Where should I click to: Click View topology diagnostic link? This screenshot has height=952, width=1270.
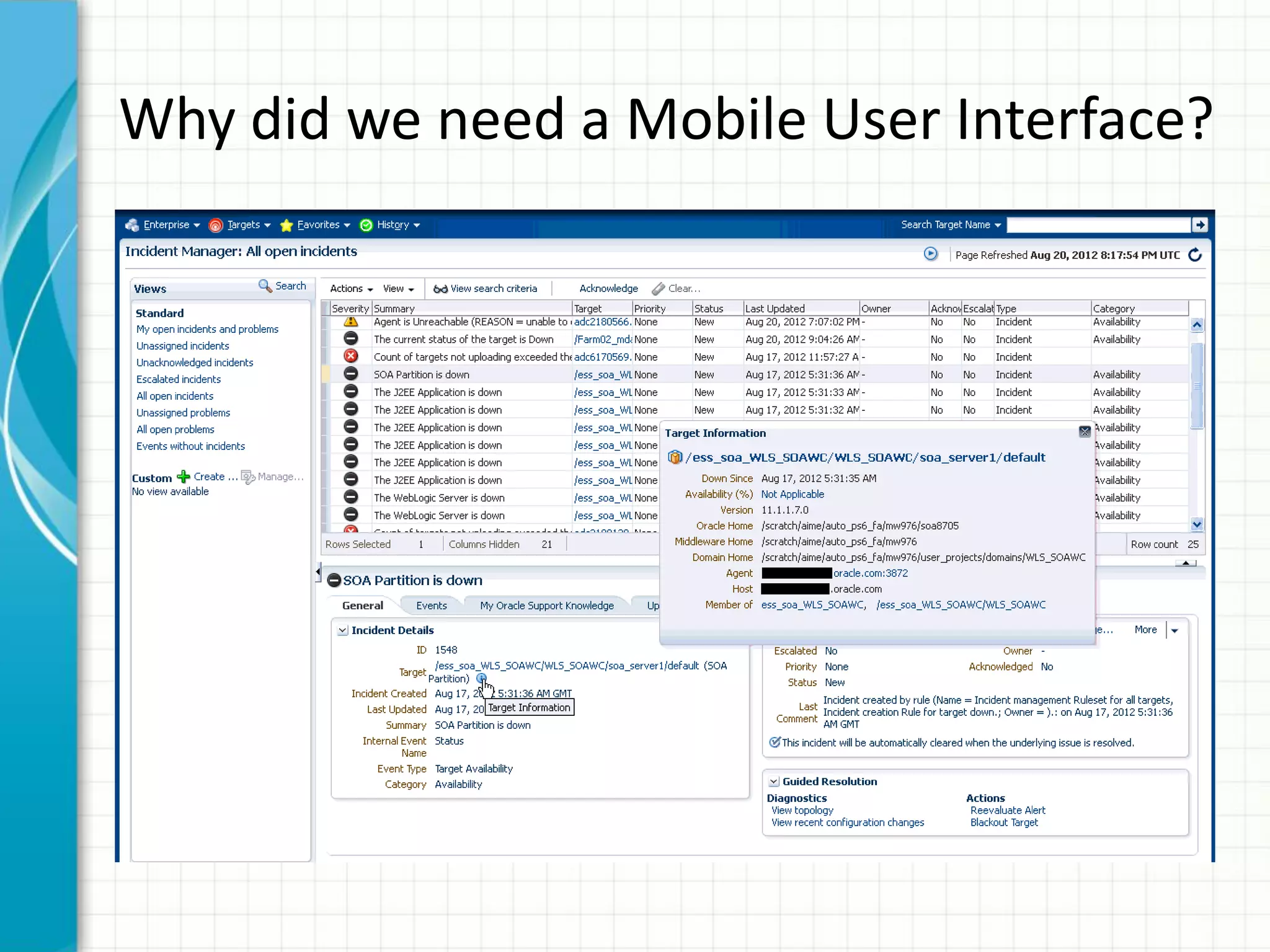click(x=802, y=811)
